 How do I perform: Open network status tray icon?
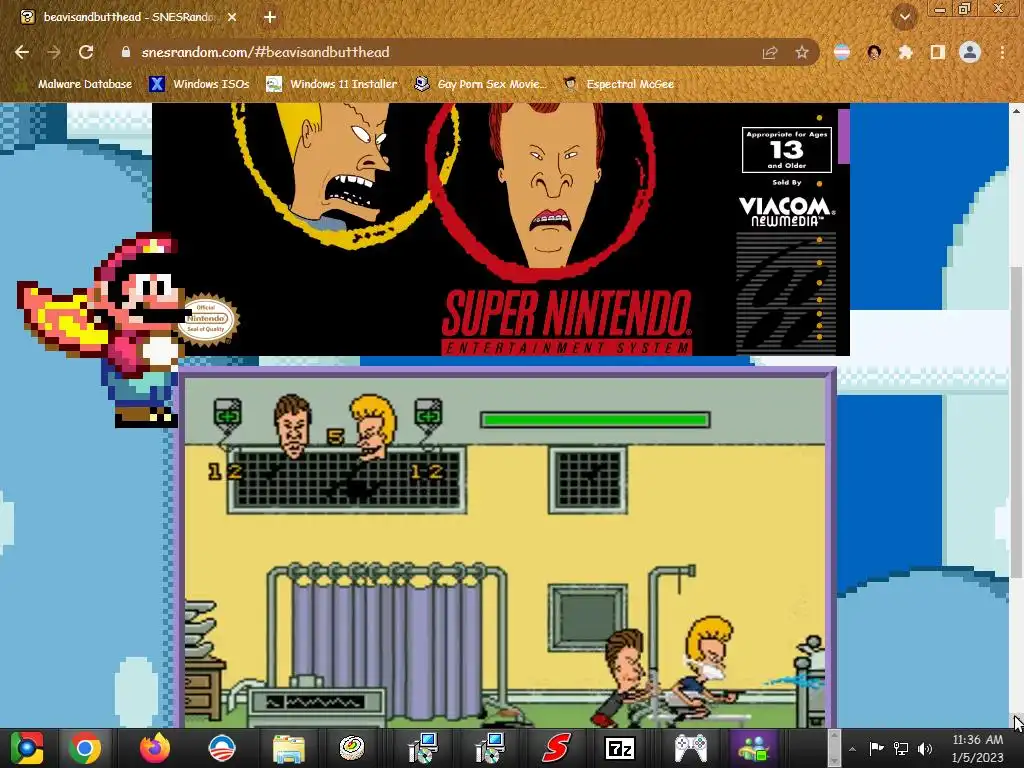(901, 748)
